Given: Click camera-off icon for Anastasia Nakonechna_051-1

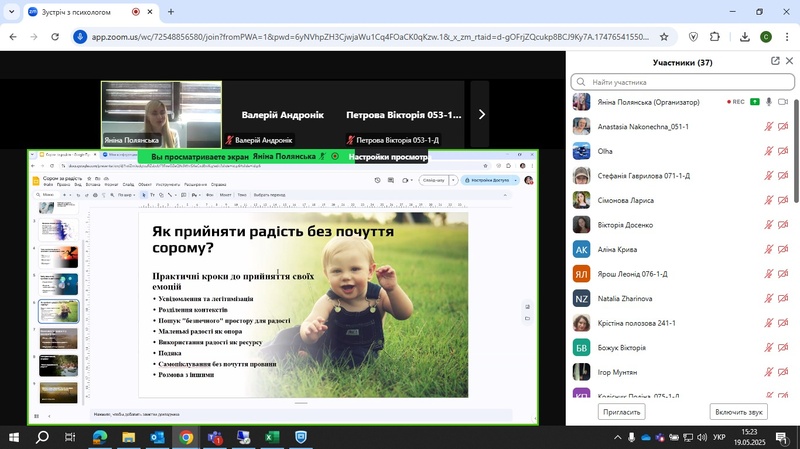Looking at the screenshot, I should pos(783,127).
